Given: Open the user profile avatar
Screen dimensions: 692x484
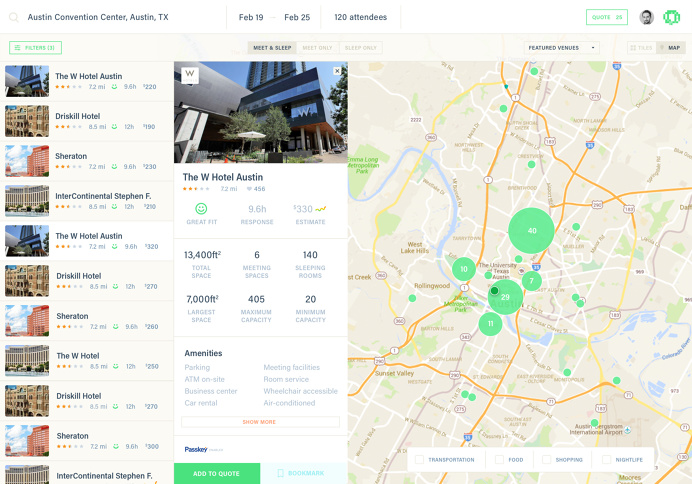Looking at the screenshot, I should (x=646, y=17).
